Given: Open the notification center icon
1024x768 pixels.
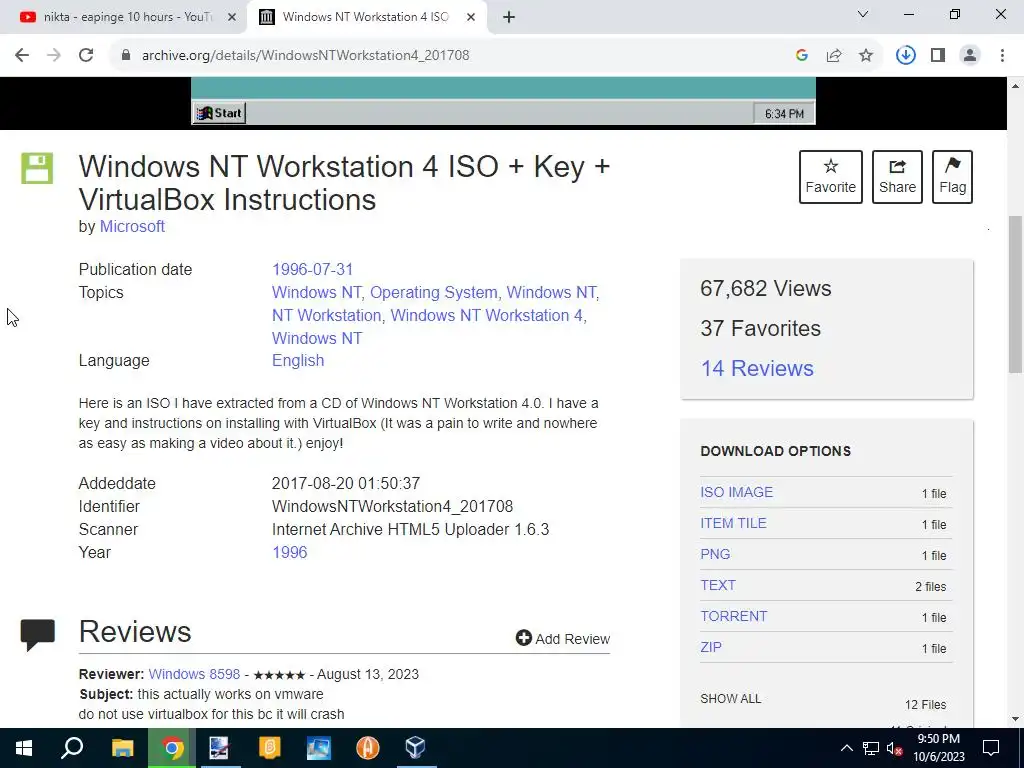Looking at the screenshot, I should [991, 748].
